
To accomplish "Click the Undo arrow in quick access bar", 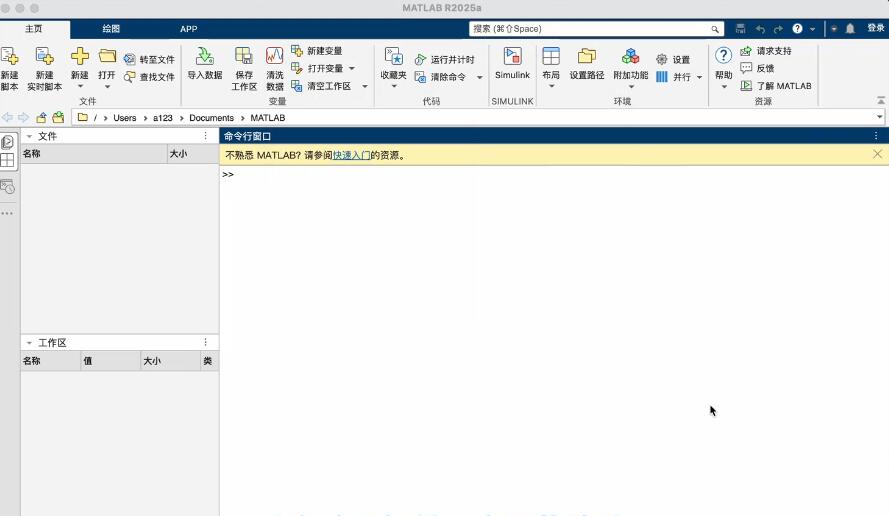I will 760,29.
